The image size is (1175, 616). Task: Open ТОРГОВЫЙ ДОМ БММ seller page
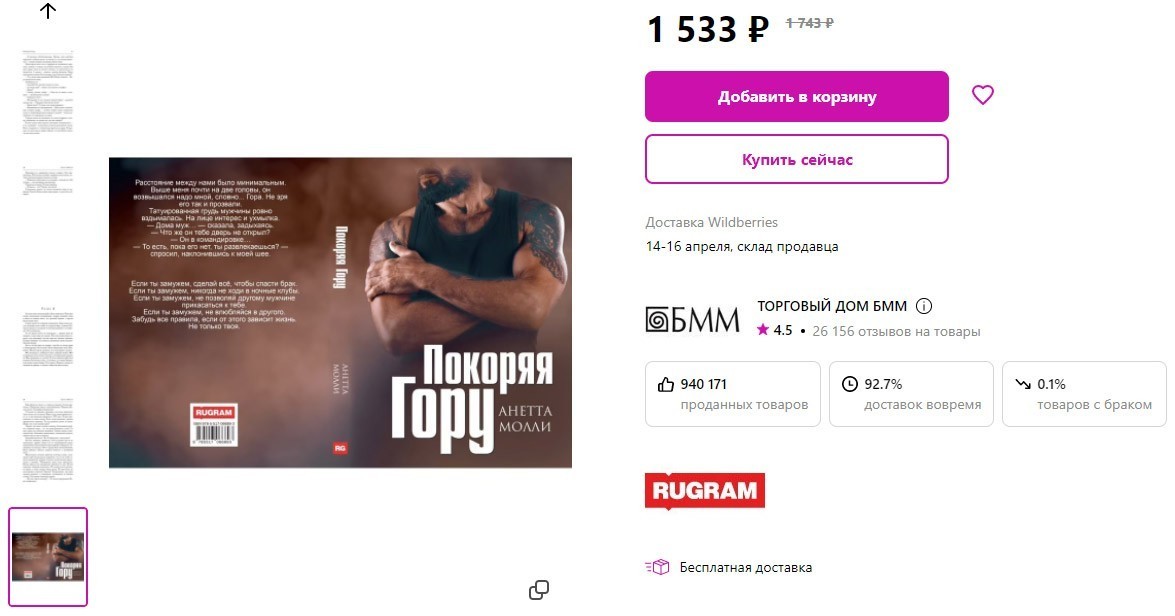[x=832, y=306]
